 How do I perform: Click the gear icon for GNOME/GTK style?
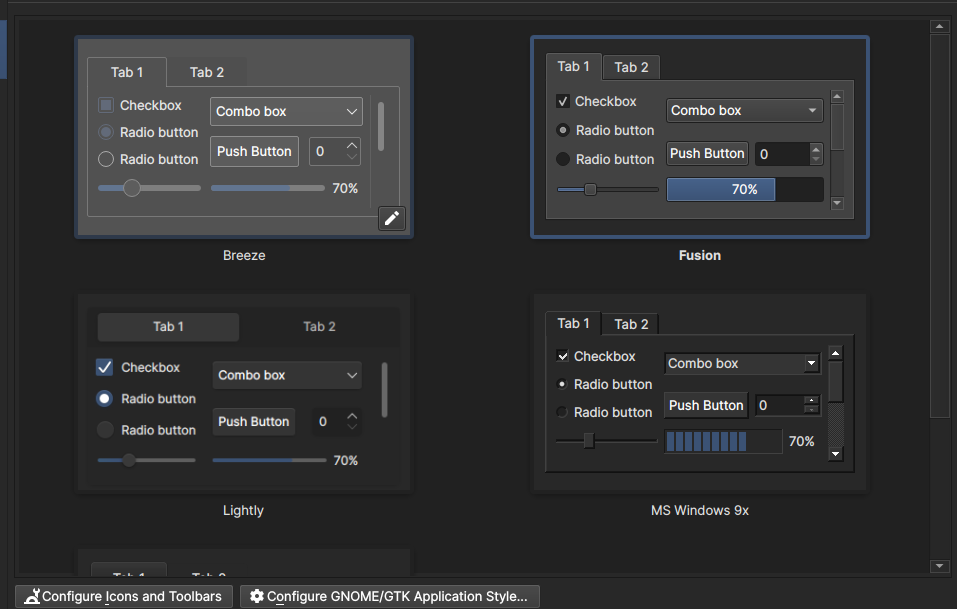click(x=257, y=596)
